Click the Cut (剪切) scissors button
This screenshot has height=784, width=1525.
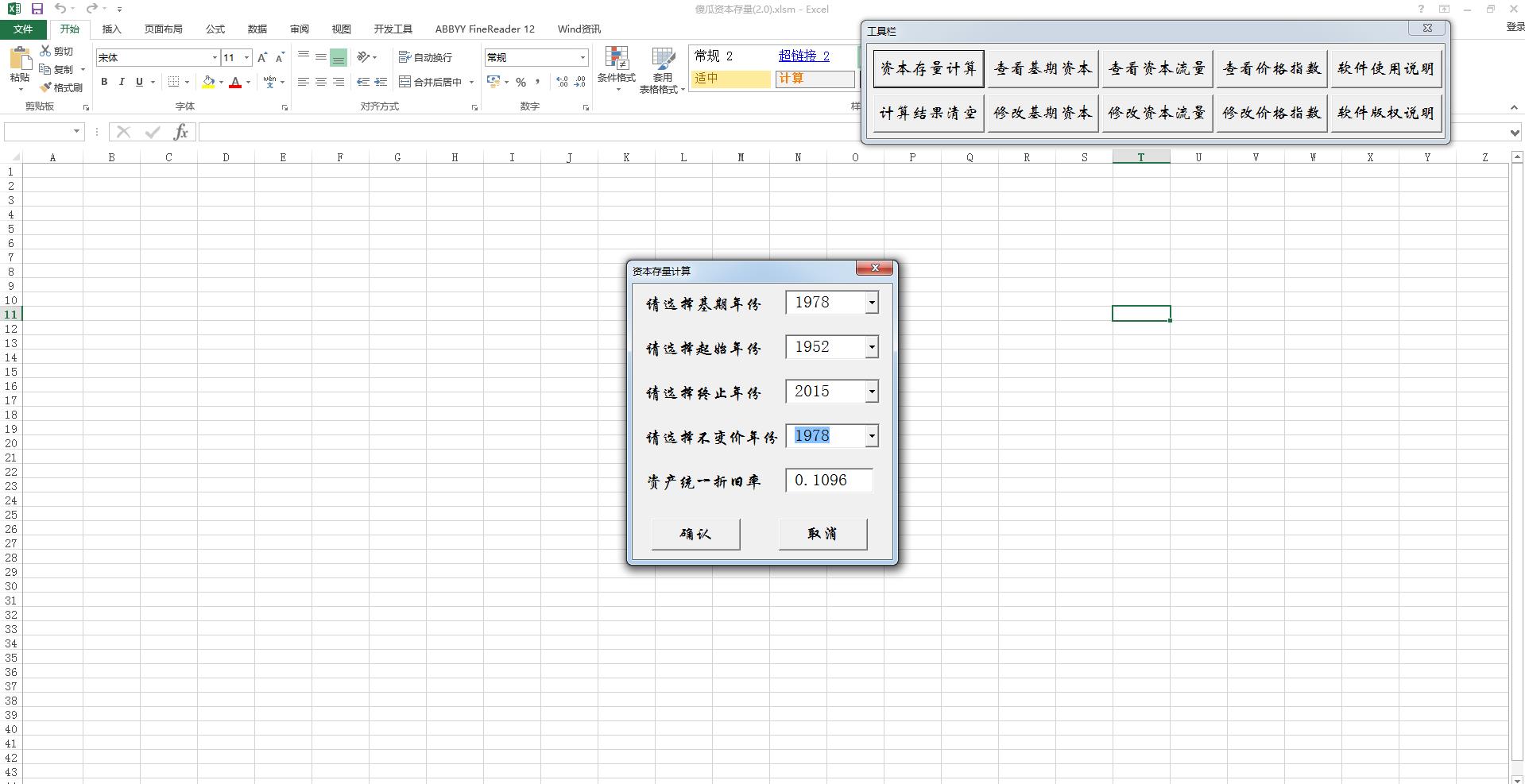point(57,52)
